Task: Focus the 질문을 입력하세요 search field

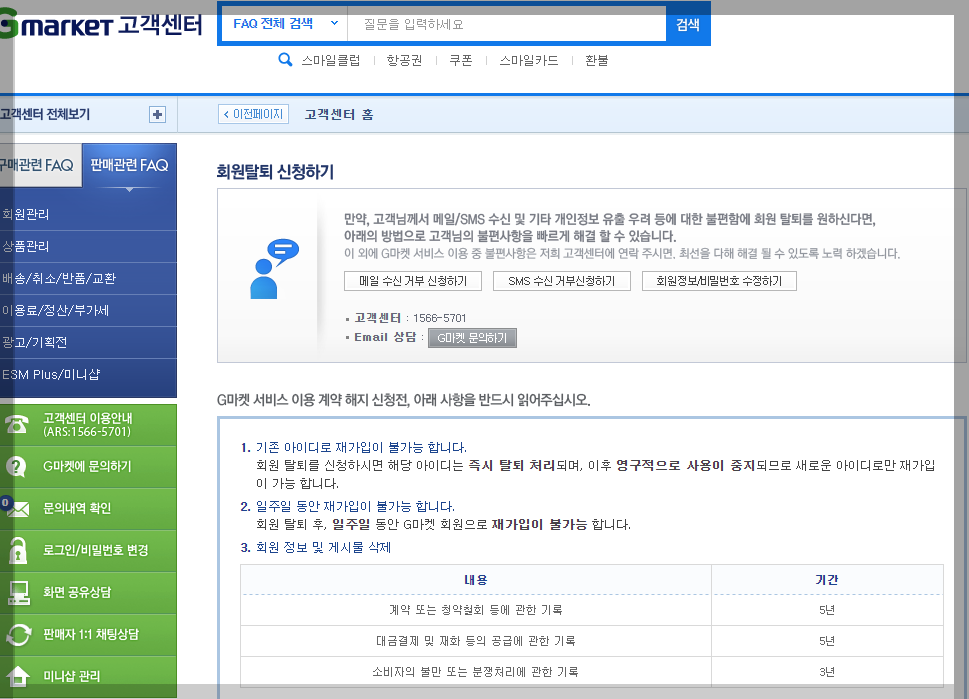Action: click(507, 24)
